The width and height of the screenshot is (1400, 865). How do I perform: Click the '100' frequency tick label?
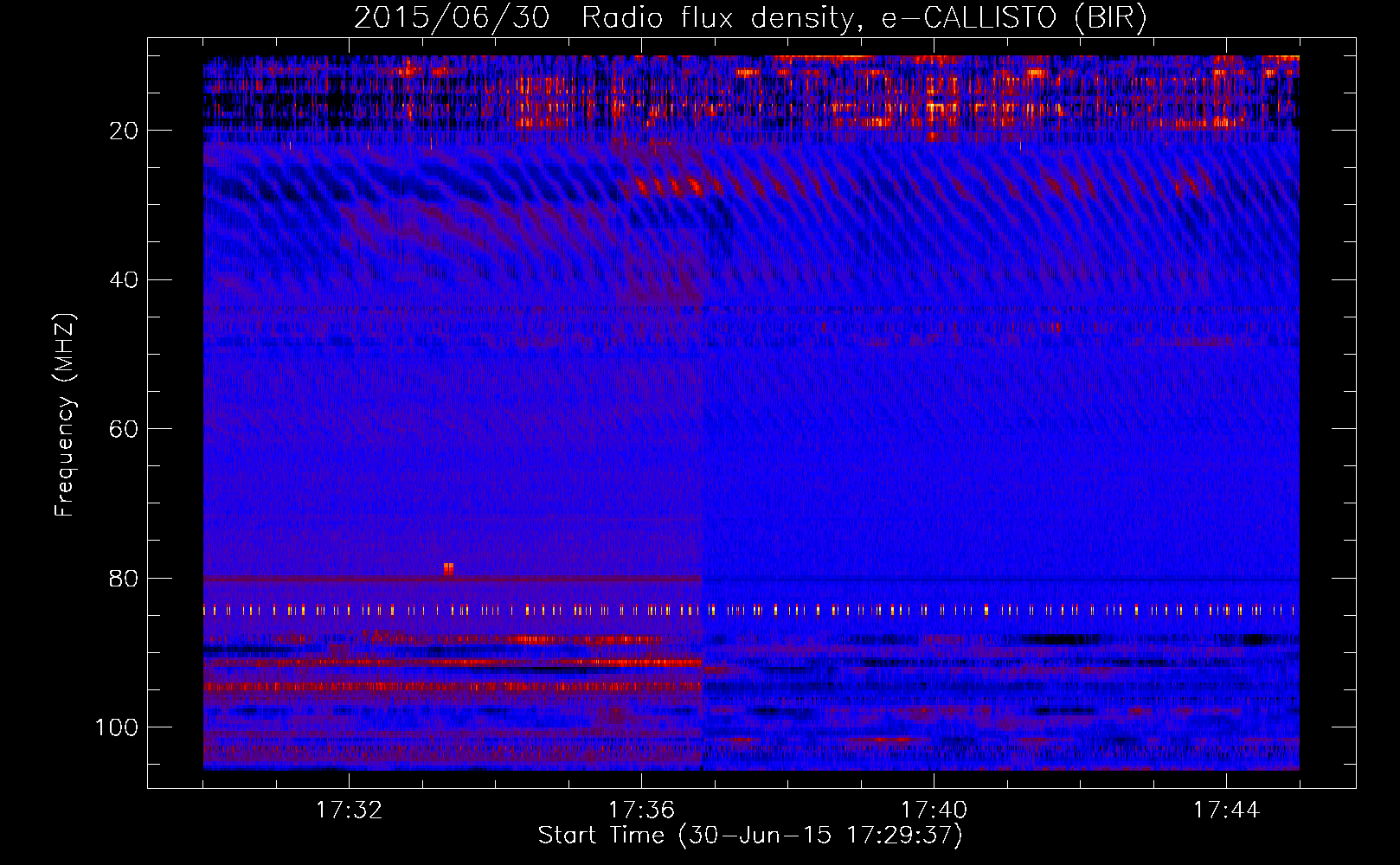[118, 727]
